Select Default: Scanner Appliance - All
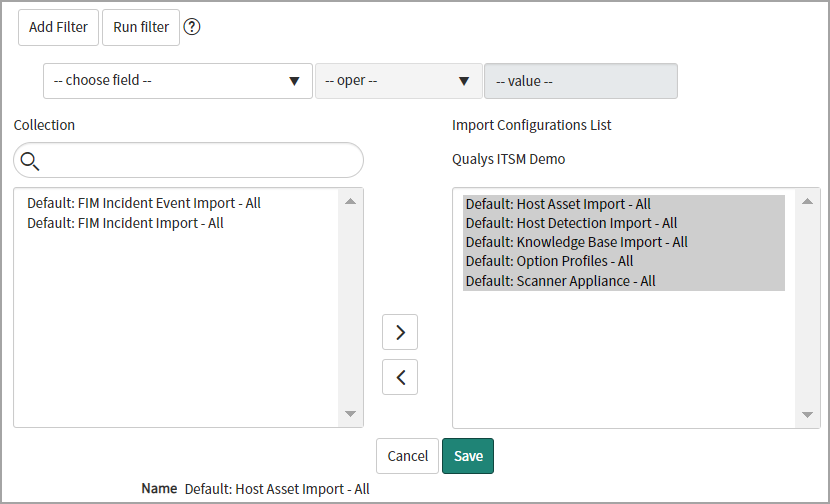This screenshot has width=830, height=504. pos(624,281)
